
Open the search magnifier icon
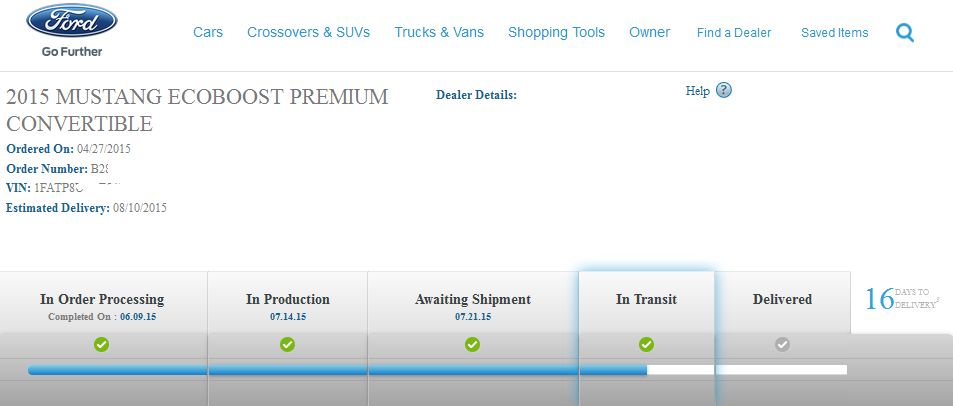pos(905,32)
